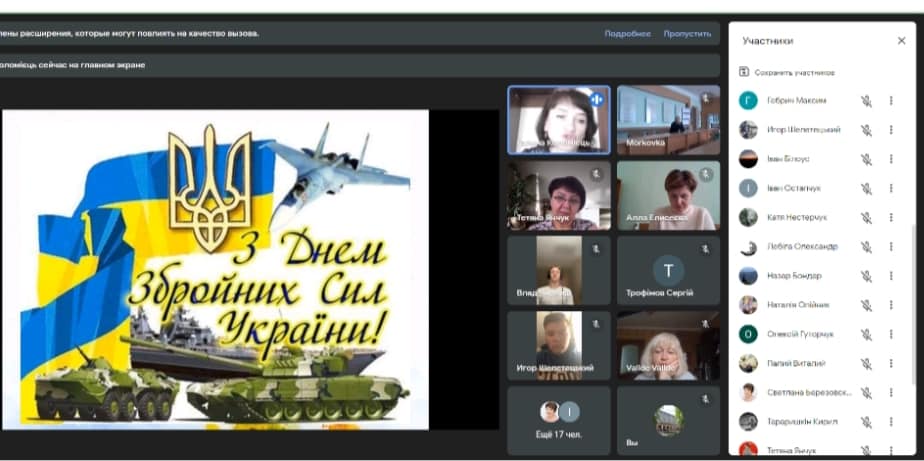This screenshot has width=924, height=461.
Task: Click the muted mic icon beside Папий Виталий
Action: [x=866, y=363]
